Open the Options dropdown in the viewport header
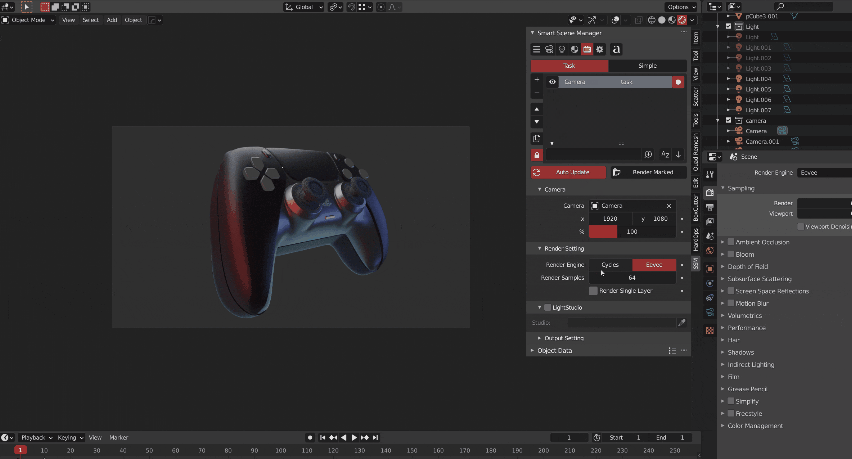The width and height of the screenshot is (852, 459). tap(681, 7)
